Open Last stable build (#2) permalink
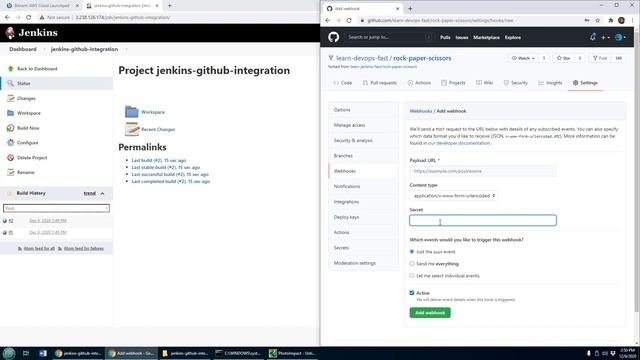640x360 pixels. coord(165,167)
